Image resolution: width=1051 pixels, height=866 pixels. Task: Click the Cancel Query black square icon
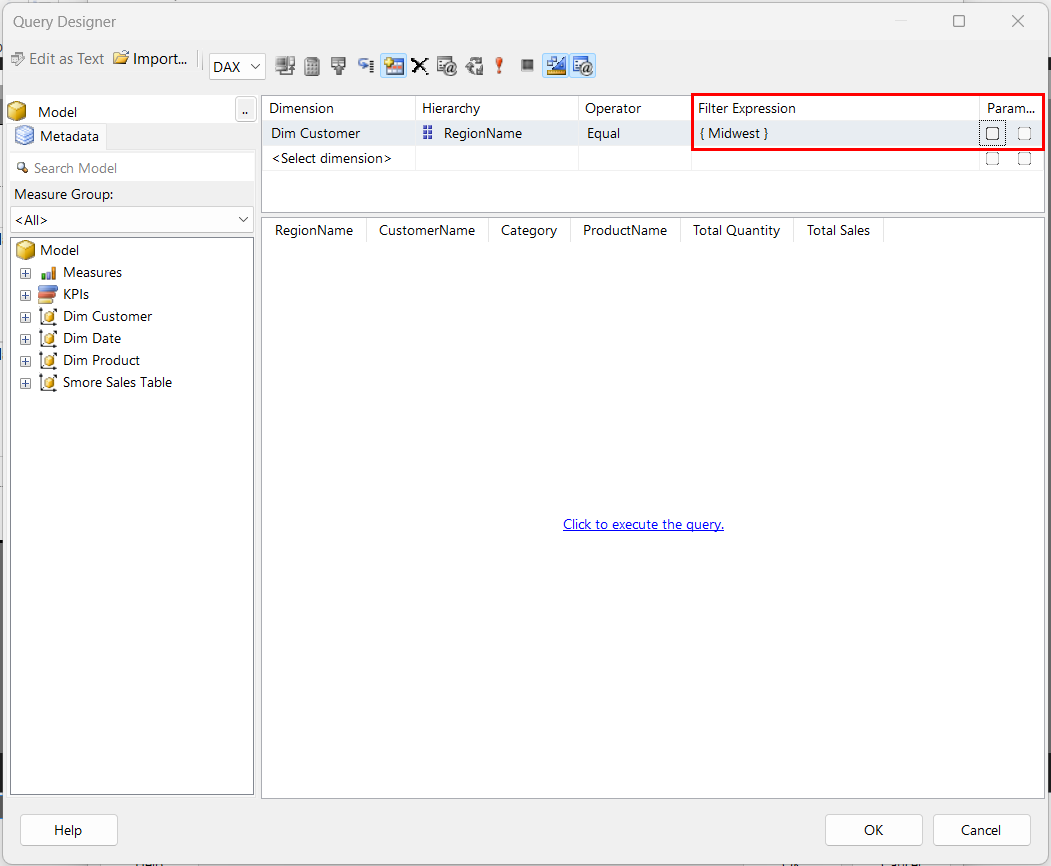click(x=528, y=65)
